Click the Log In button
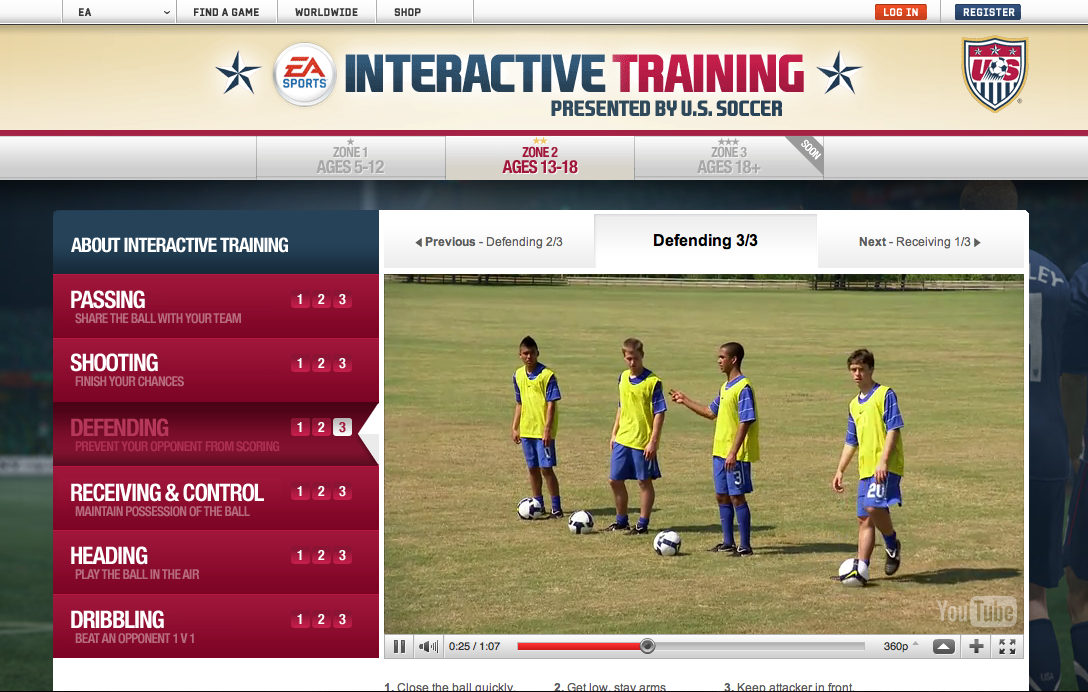The image size is (1088, 692). pyautogui.click(x=901, y=12)
